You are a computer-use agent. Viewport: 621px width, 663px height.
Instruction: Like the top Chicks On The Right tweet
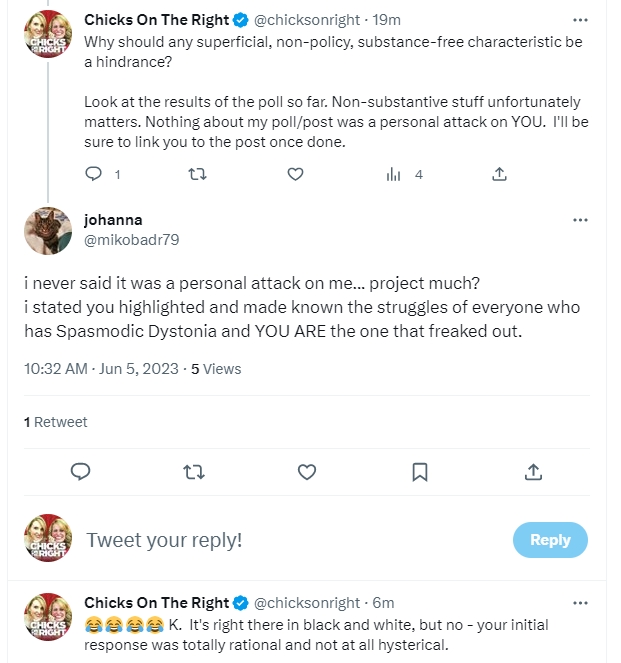295,174
